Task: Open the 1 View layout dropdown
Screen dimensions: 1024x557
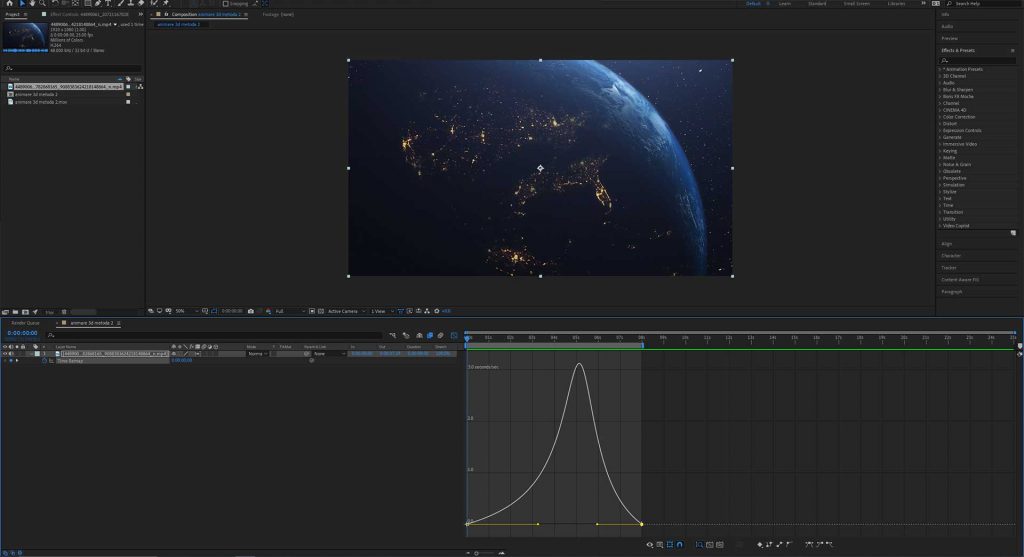Action: [x=381, y=311]
